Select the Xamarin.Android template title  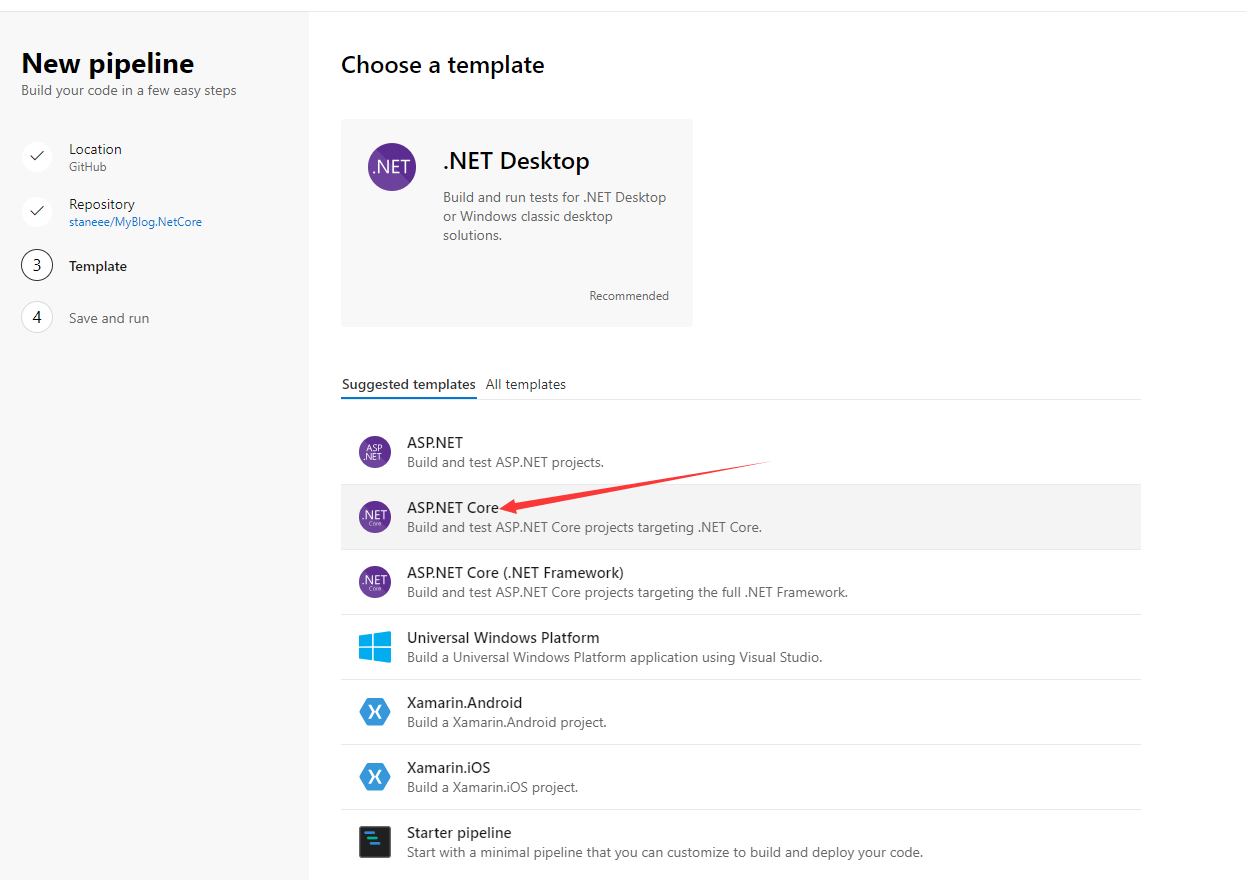pyautogui.click(x=465, y=702)
